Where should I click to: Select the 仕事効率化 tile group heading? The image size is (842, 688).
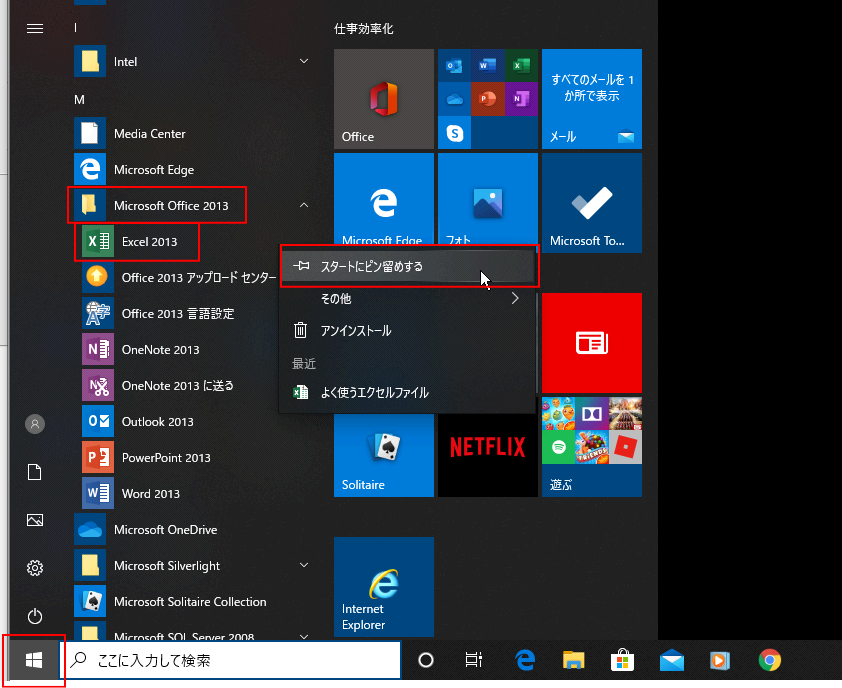[x=364, y=29]
